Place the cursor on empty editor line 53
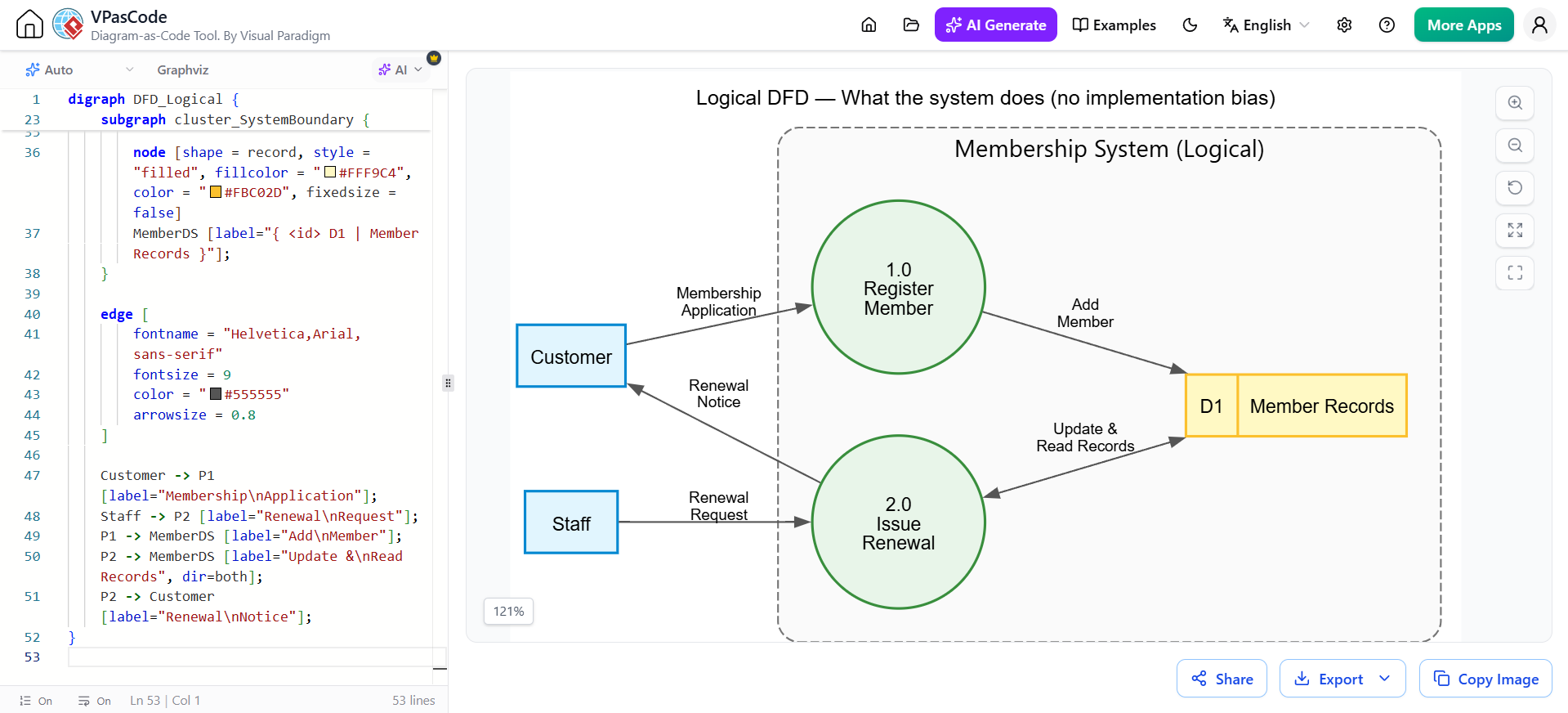The image size is (1568, 713). coord(257,657)
